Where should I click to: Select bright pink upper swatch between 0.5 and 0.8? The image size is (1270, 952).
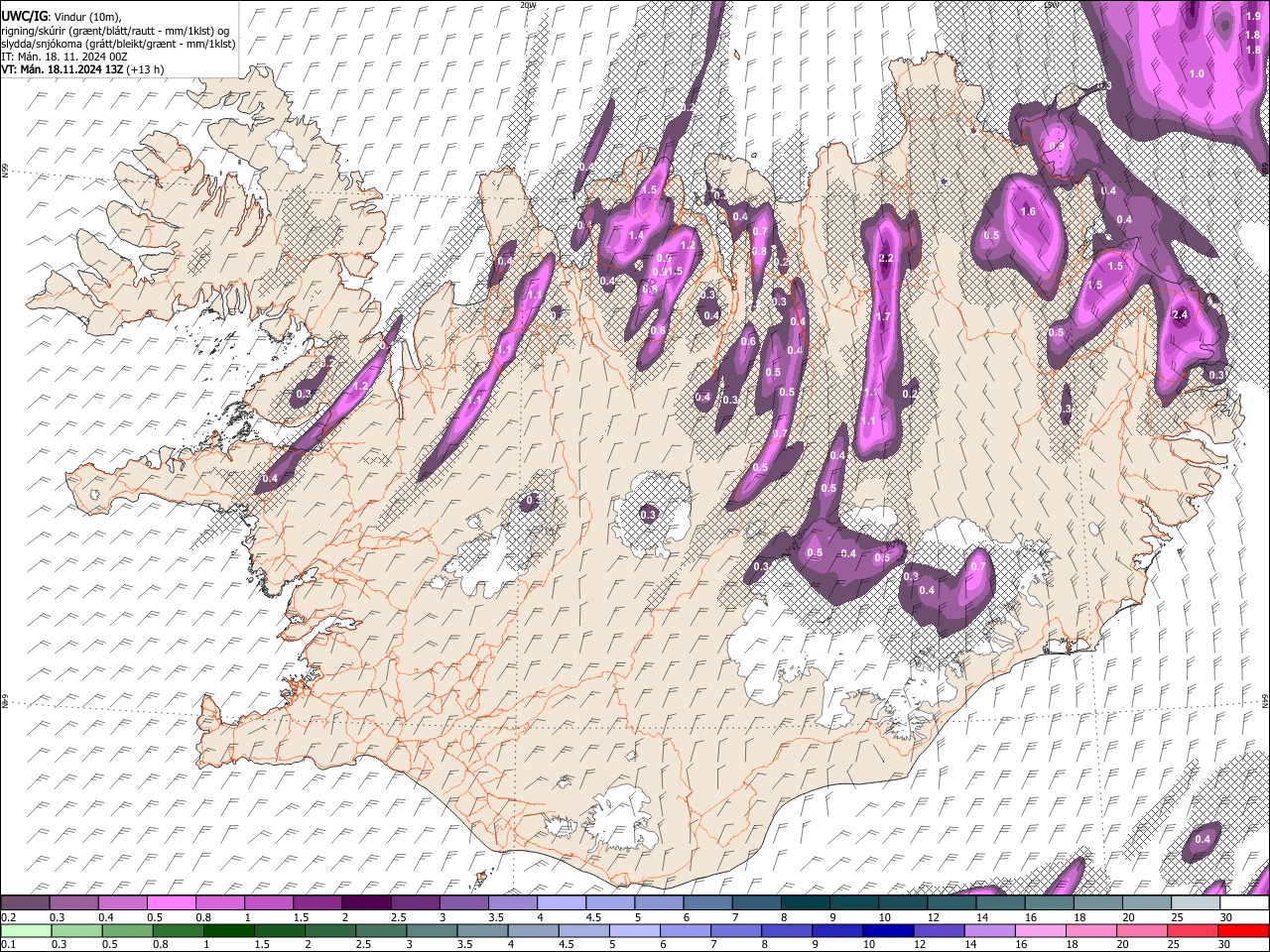(x=171, y=902)
